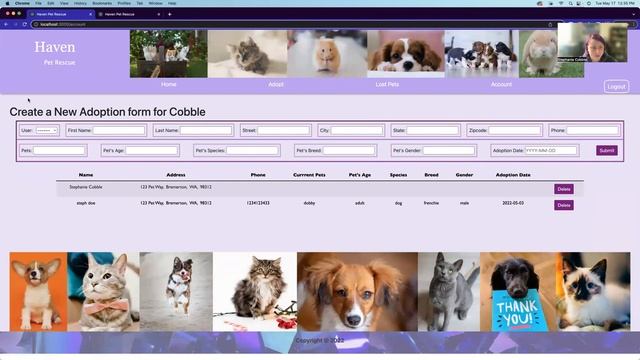
Task: Click the Name column header
Action: [86, 175]
